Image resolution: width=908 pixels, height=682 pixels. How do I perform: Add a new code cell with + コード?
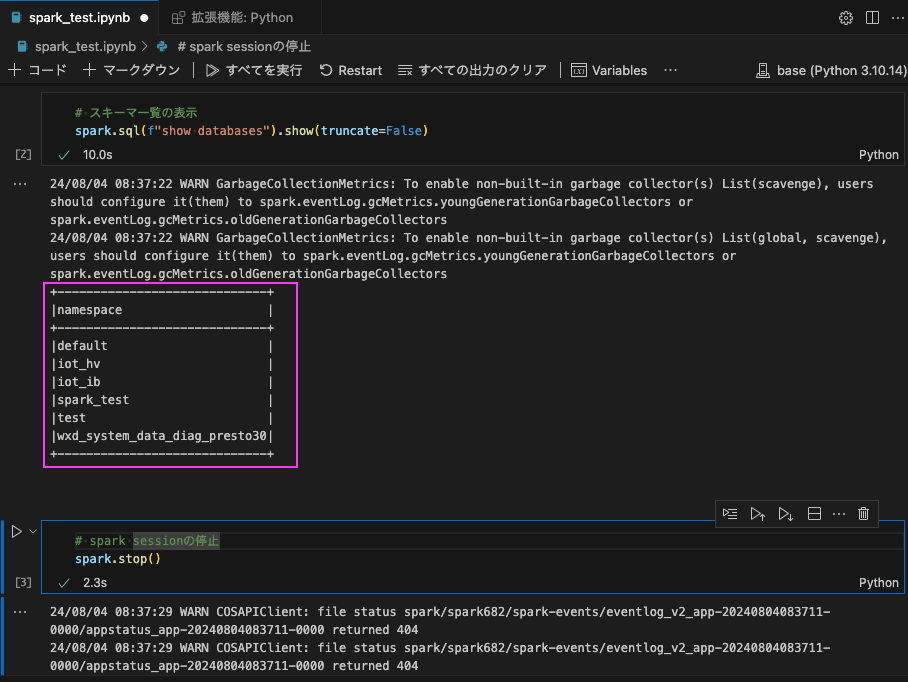pos(38,71)
